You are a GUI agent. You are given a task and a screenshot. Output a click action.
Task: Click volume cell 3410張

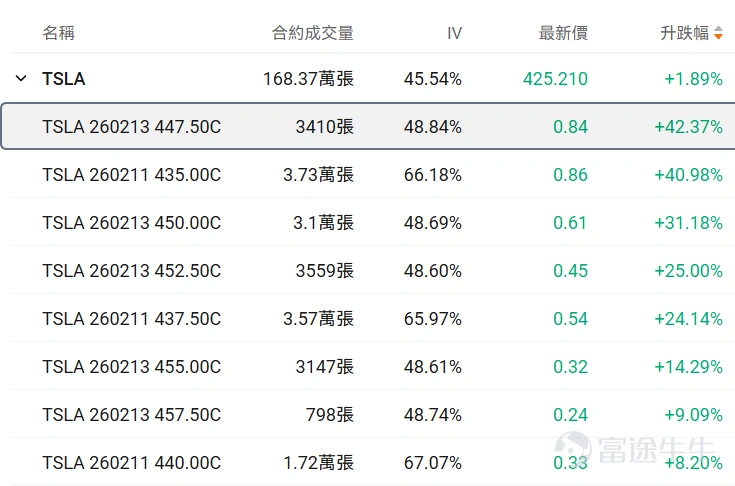(x=325, y=127)
